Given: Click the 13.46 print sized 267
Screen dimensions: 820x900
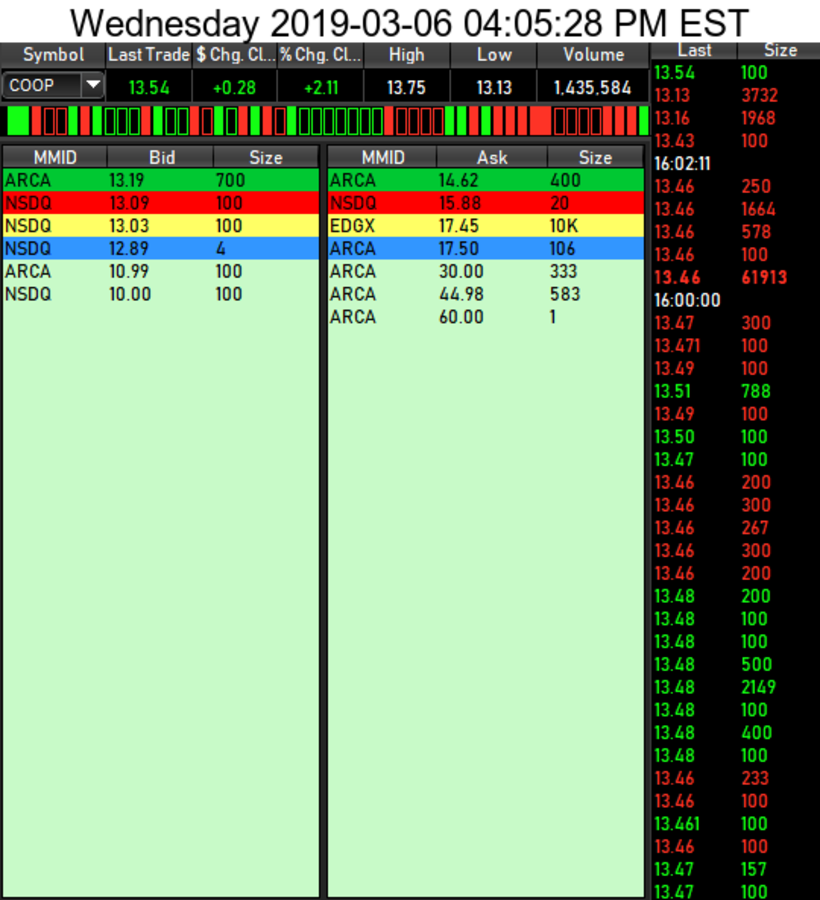Looking at the screenshot, I should coord(736,528).
